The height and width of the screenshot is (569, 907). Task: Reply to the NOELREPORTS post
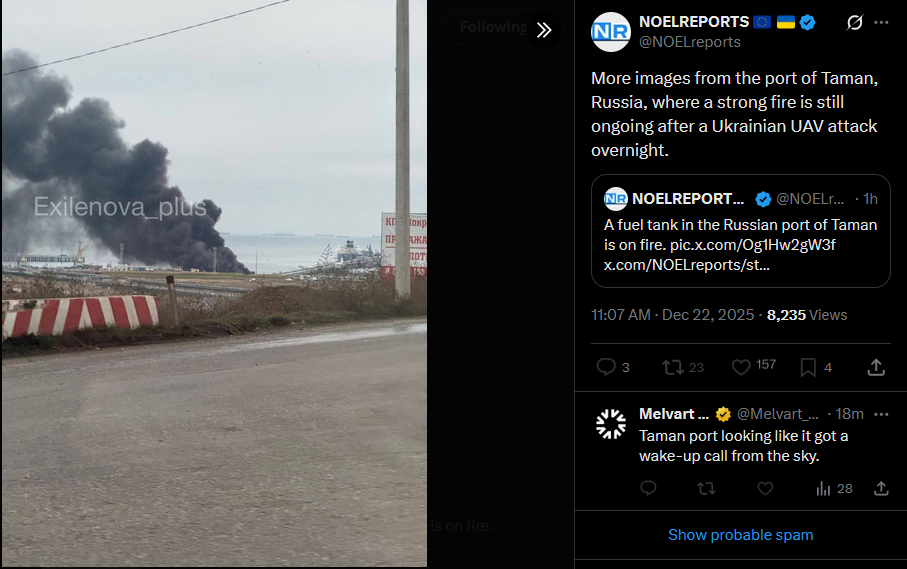click(613, 367)
